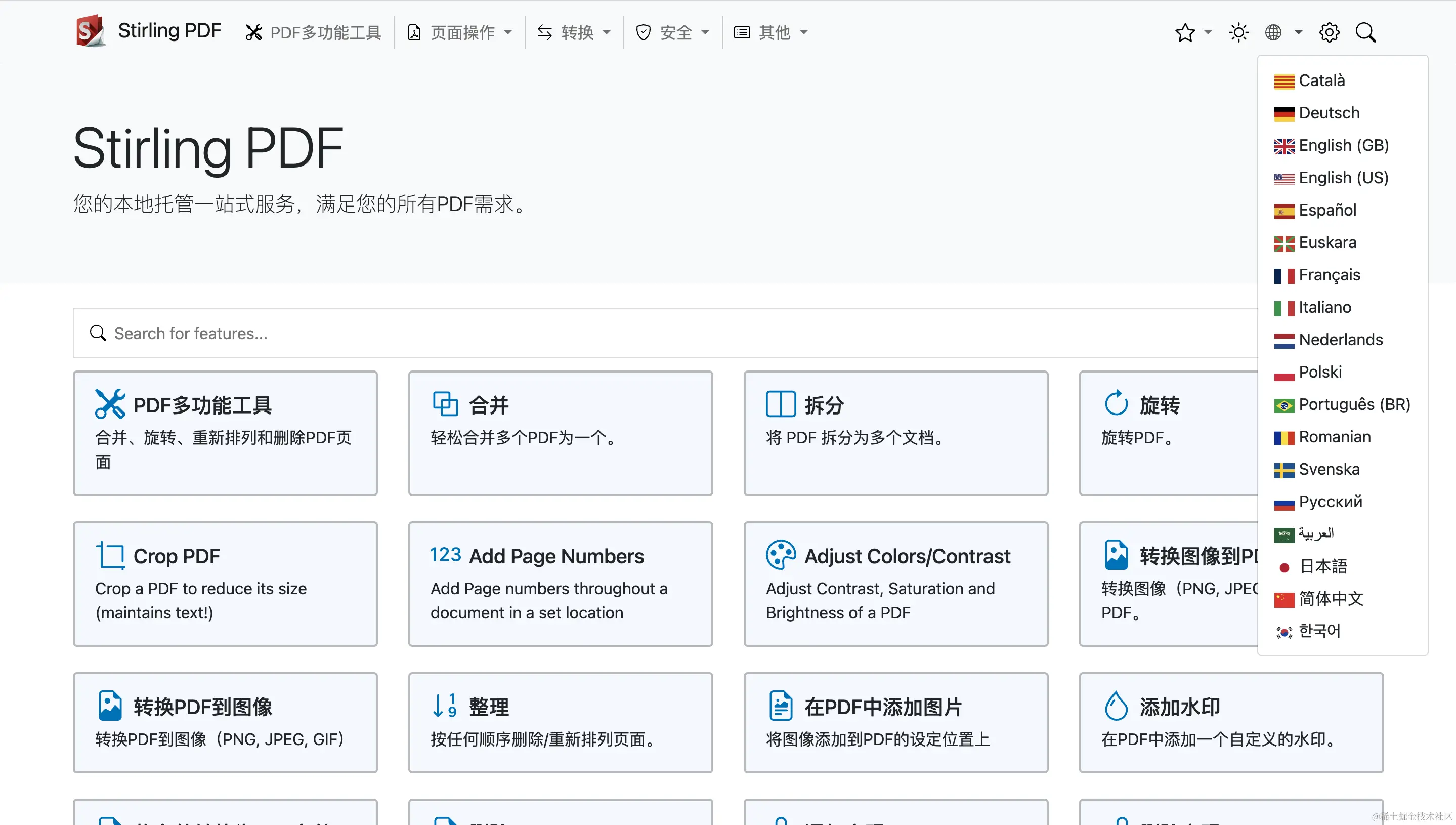The image size is (1456, 825).
Task: Open the 合并 card title
Action: click(489, 405)
